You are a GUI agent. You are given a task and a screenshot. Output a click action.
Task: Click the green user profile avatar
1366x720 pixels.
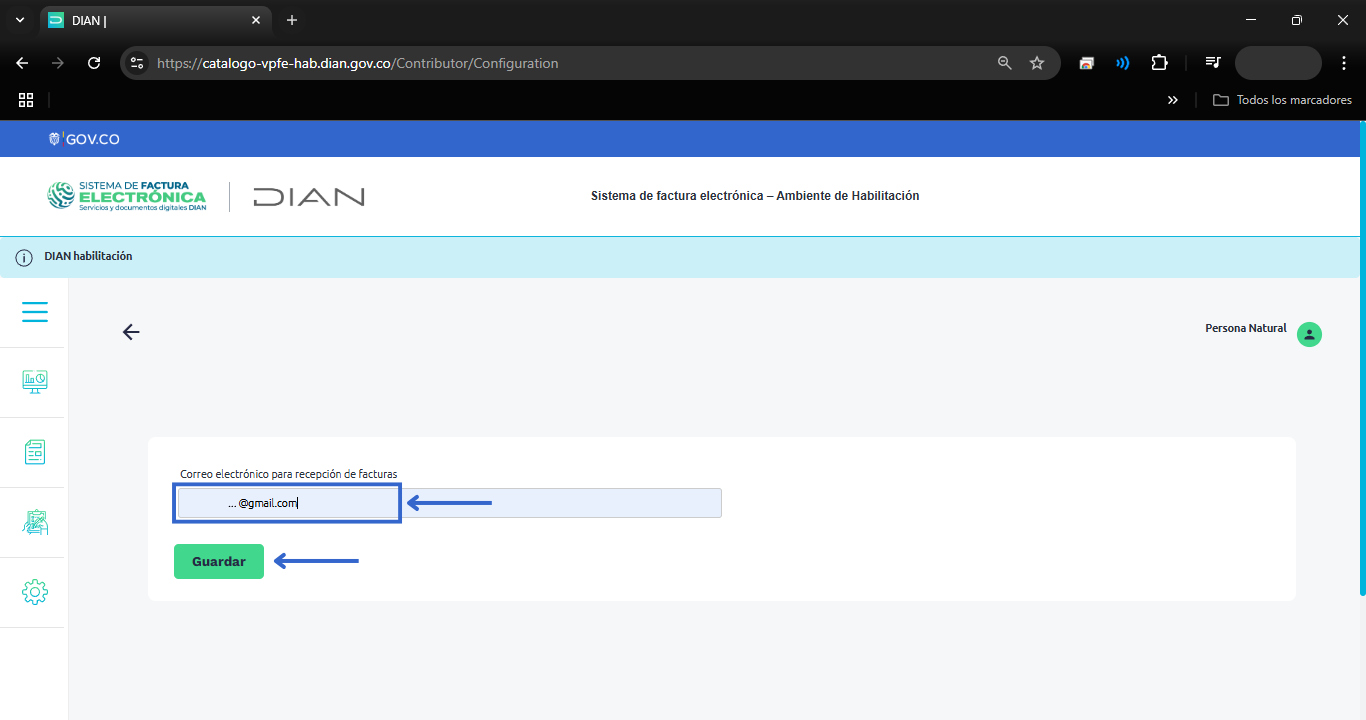tap(1309, 335)
